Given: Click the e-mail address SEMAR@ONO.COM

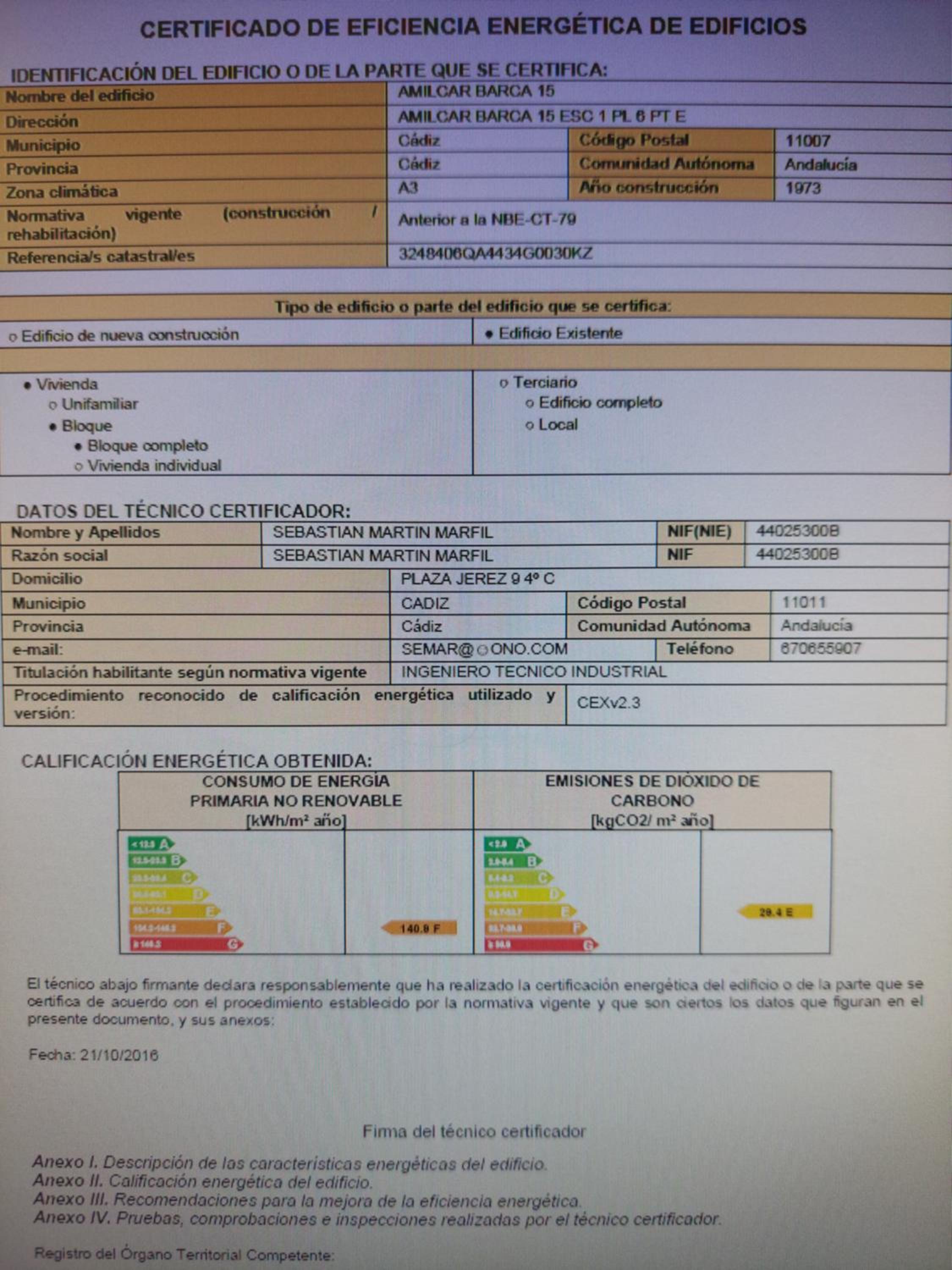Looking at the screenshot, I should pos(484,649).
